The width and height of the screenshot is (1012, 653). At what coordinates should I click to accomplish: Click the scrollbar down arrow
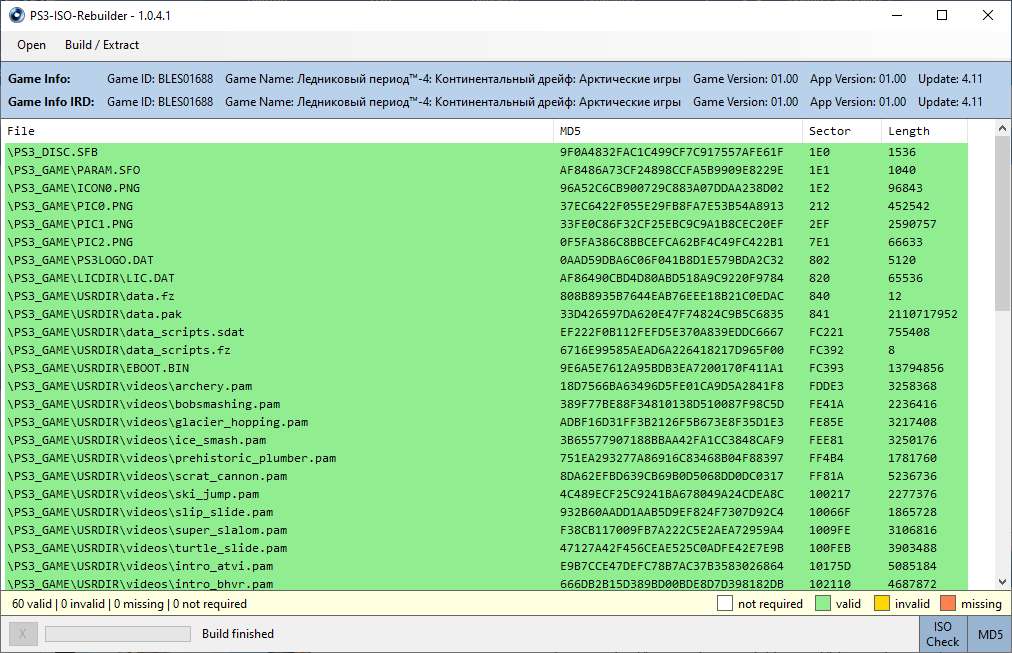1003,581
